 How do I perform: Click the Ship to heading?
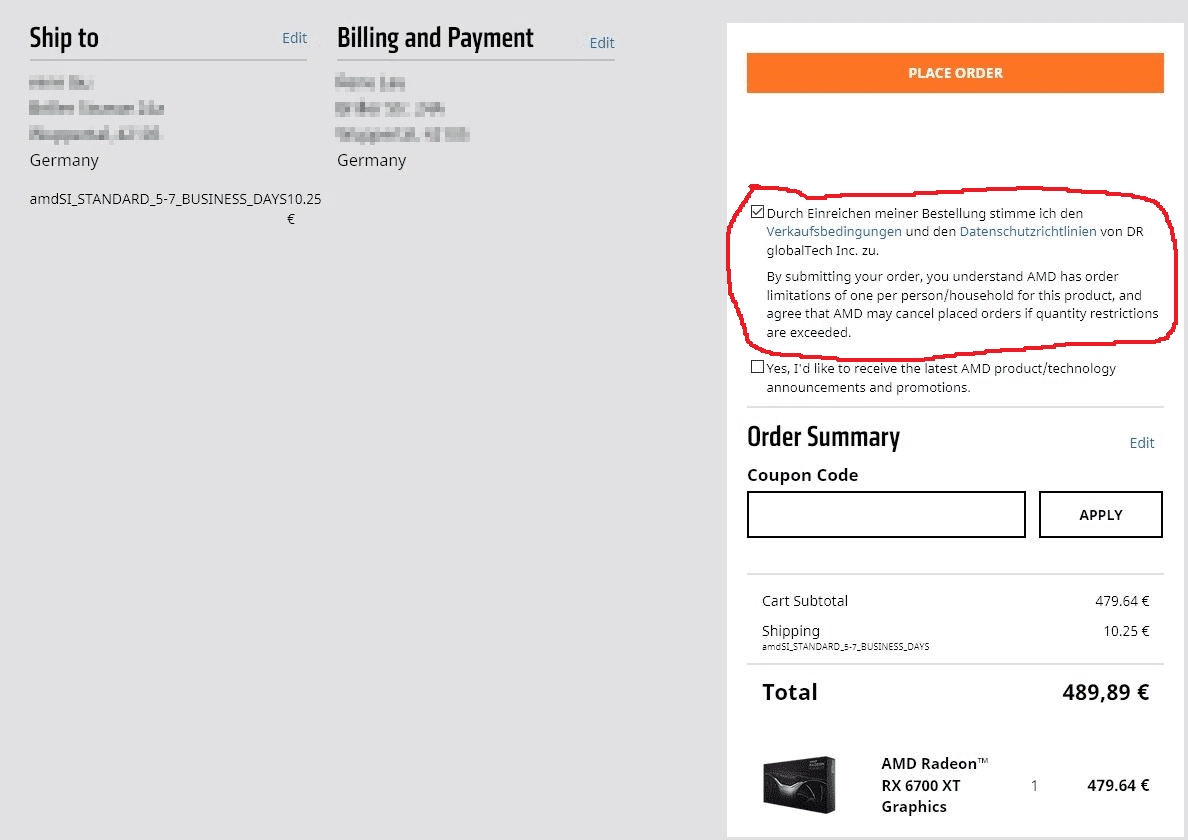click(x=64, y=38)
